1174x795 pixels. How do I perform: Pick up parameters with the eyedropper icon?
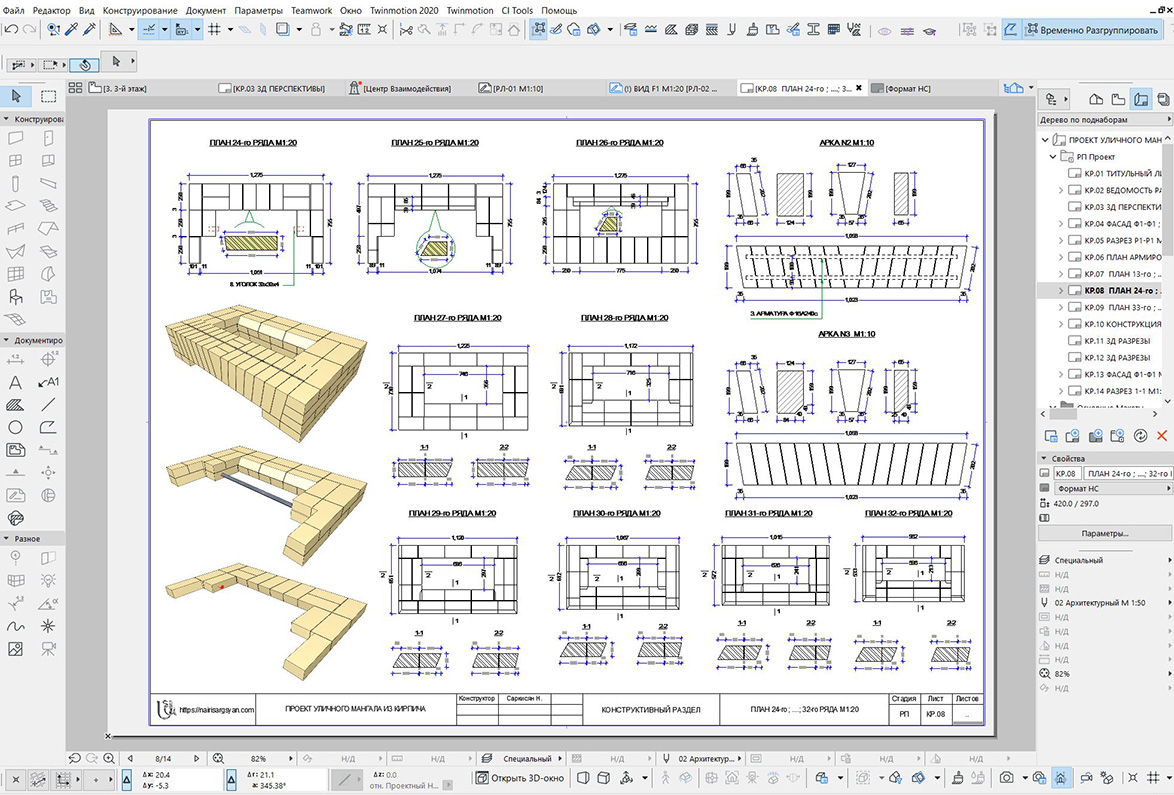(71, 29)
